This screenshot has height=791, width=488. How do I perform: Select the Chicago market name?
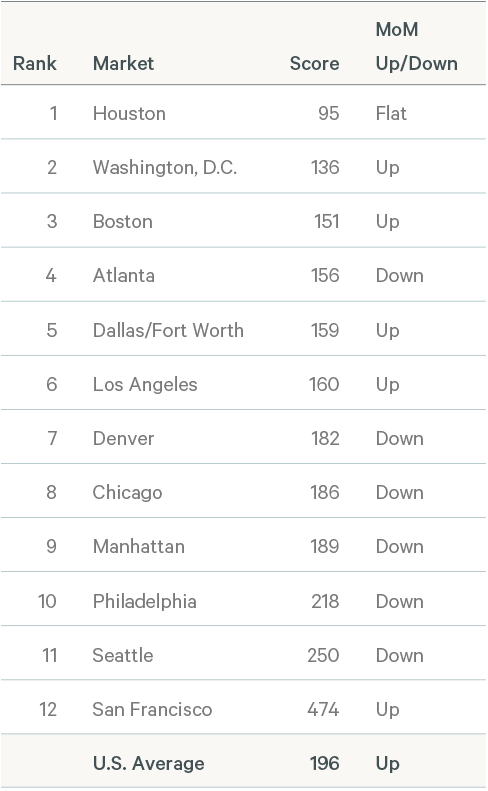(127, 493)
